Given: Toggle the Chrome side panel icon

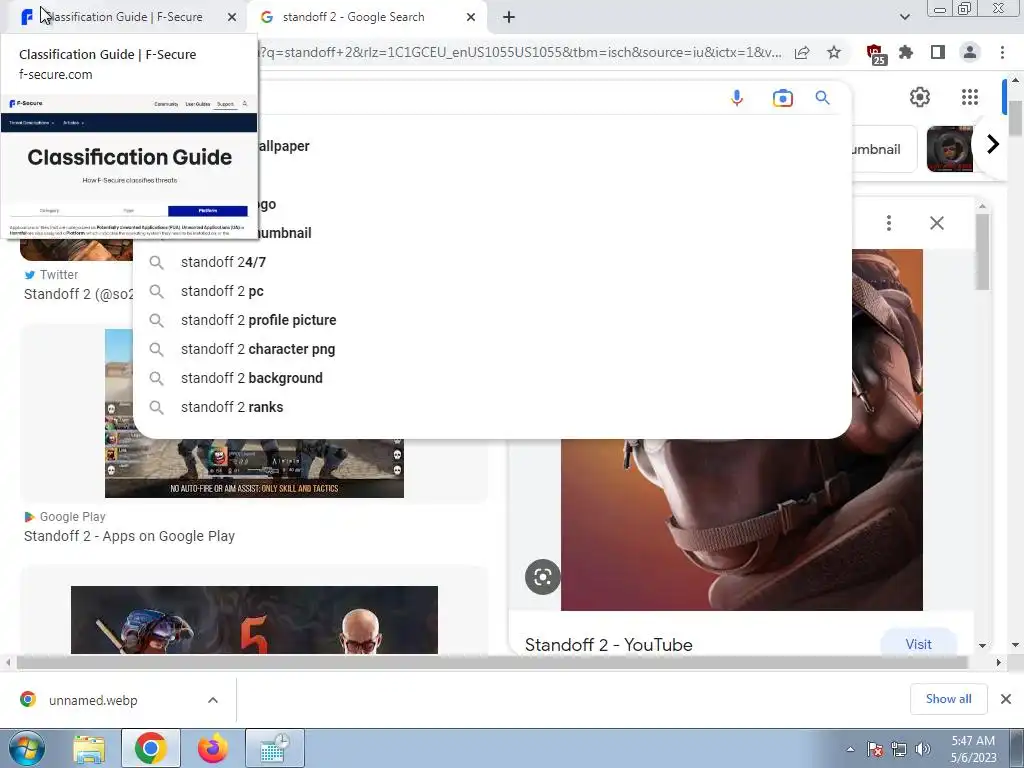Looking at the screenshot, I should pyautogui.click(x=938, y=52).
